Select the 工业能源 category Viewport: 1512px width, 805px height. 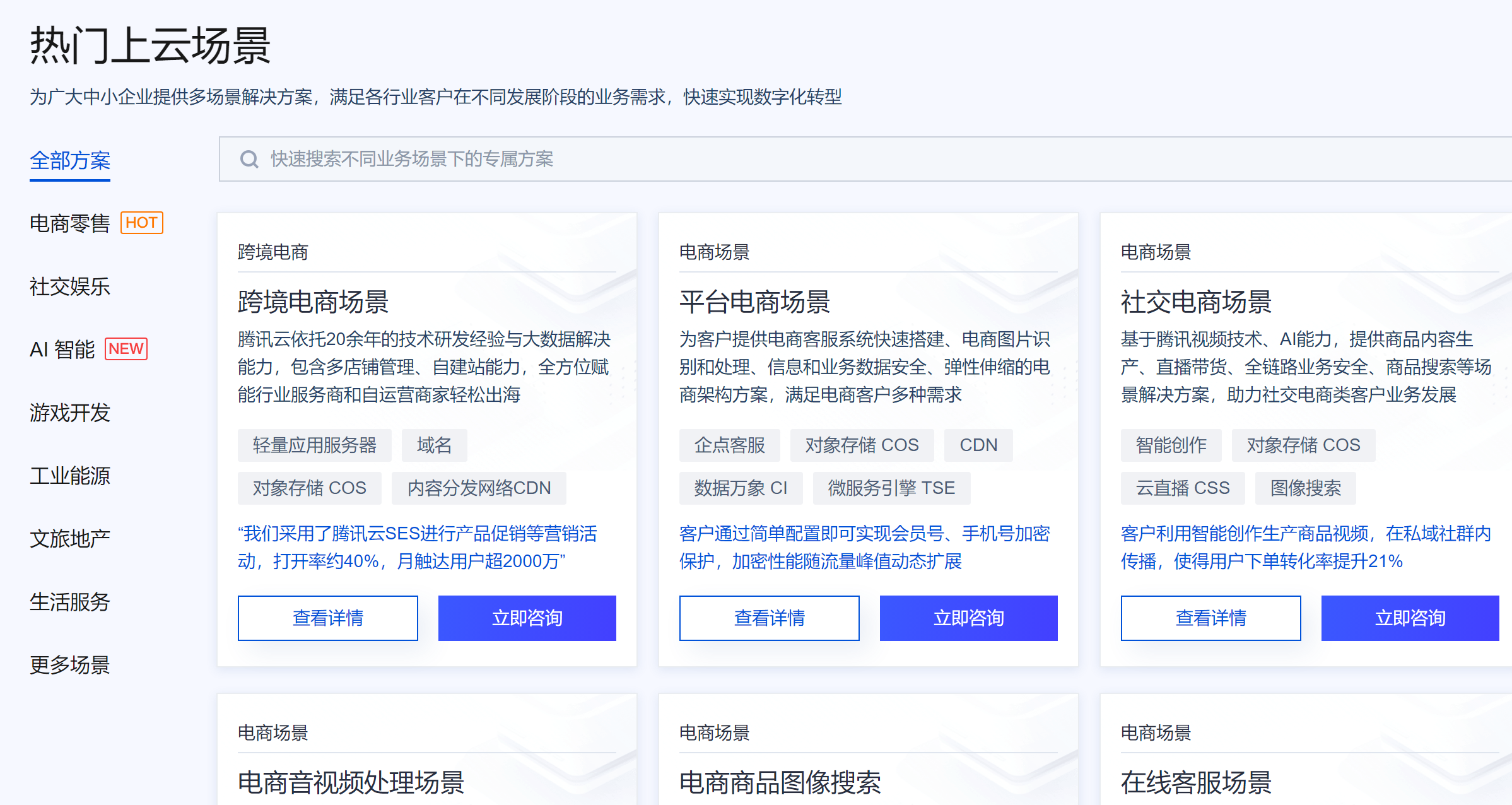point(70,476)
